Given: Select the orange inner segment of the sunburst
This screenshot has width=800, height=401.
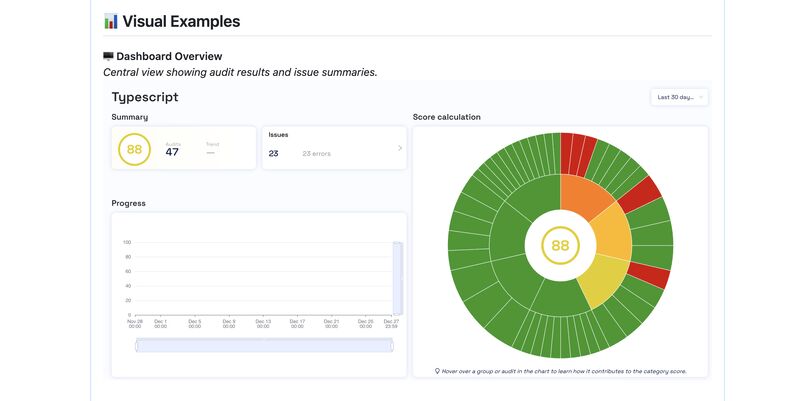Looking at the screenshot, I should (584, 195).
